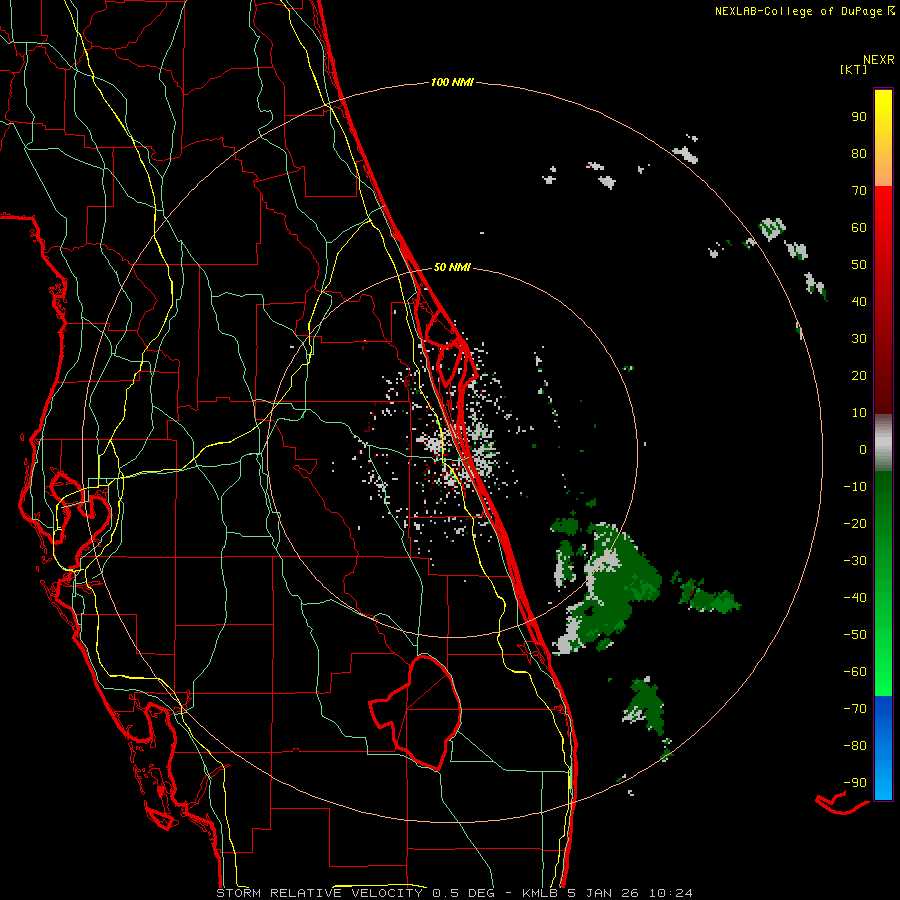The width and height of the screenshot is (900, 900).
Task: Click the positive 20 scale value
Action: [x=859, y=375]
